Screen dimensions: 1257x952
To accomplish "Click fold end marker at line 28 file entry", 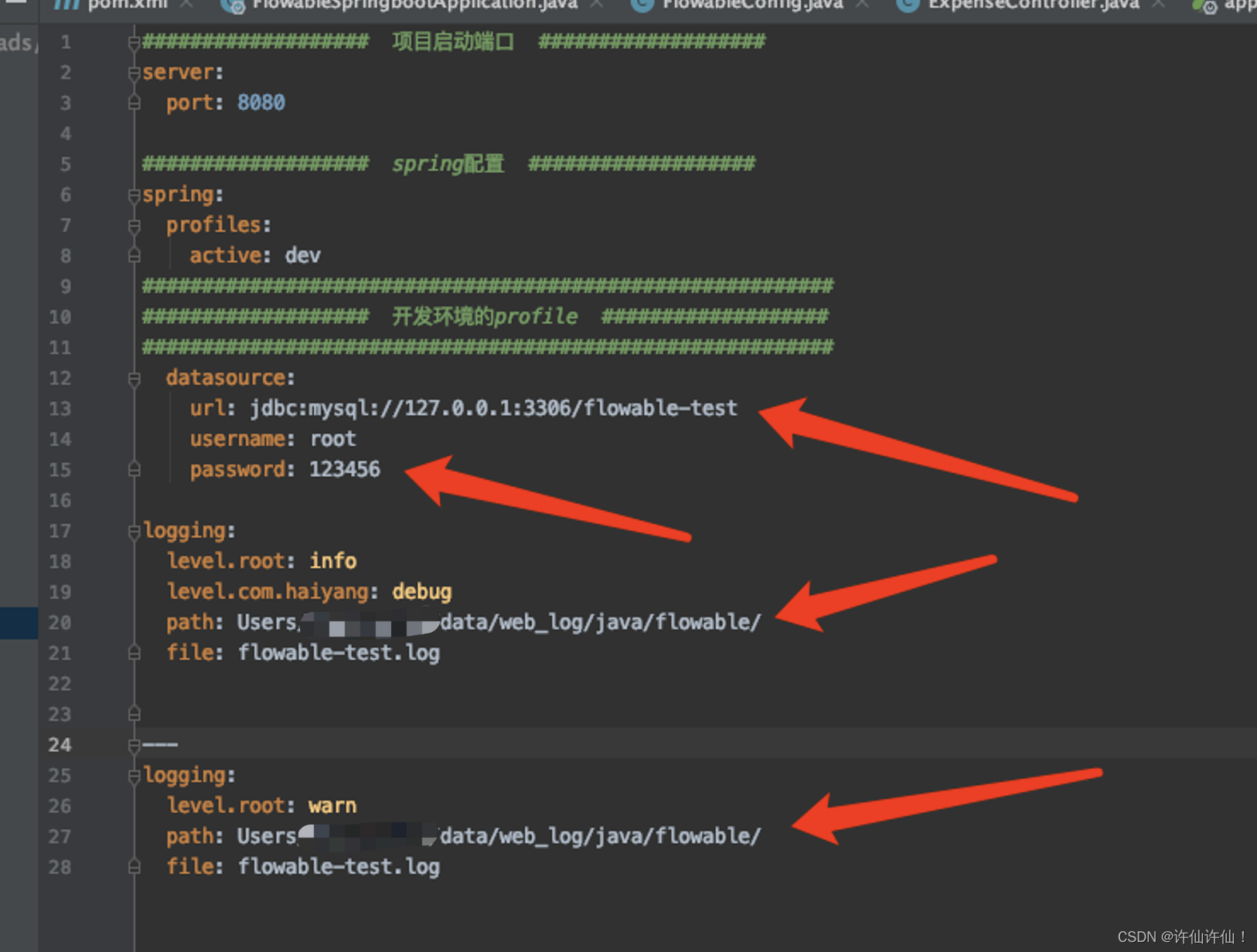I will tap(134, 867).
